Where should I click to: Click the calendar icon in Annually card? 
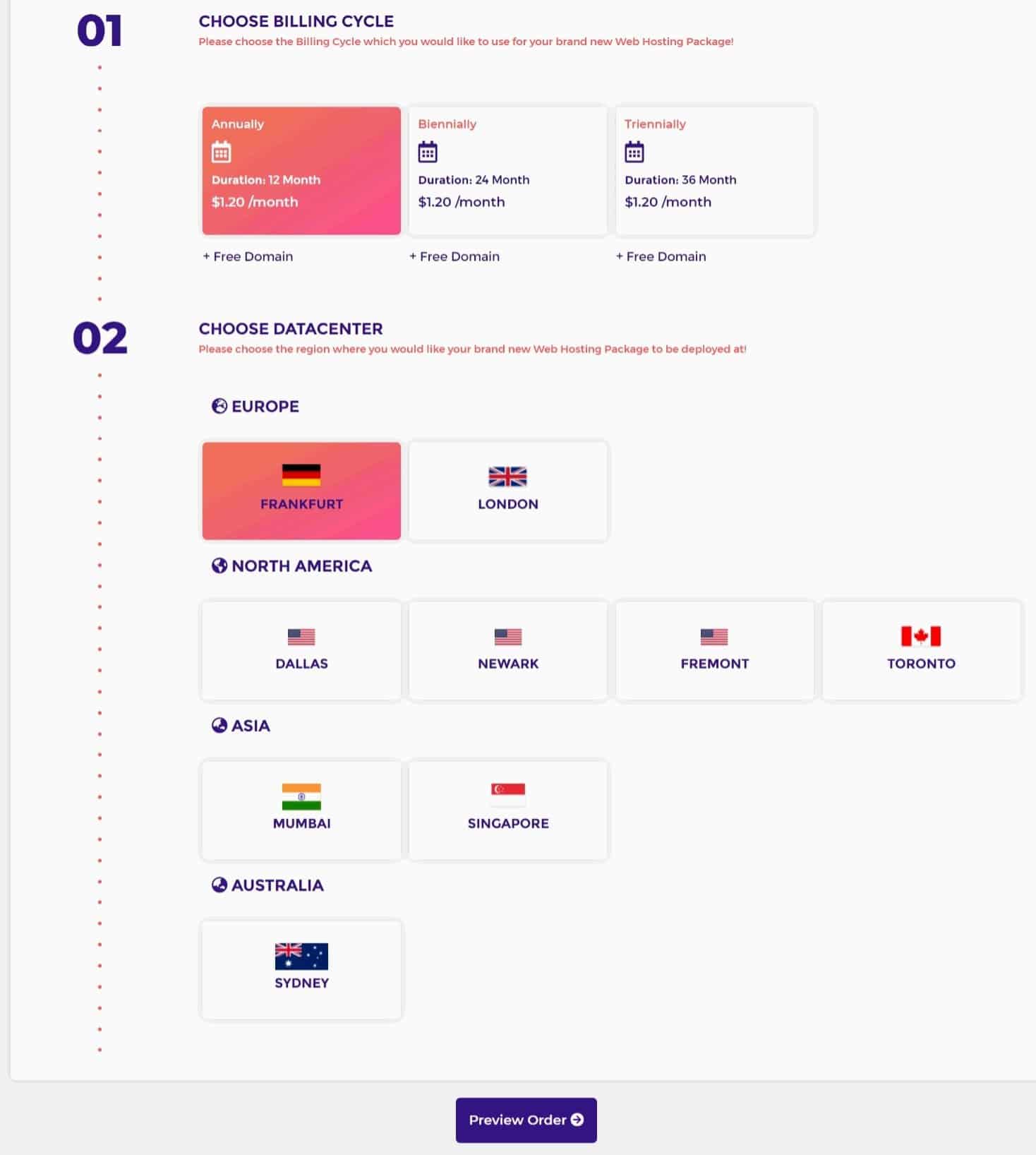[221, 152]
